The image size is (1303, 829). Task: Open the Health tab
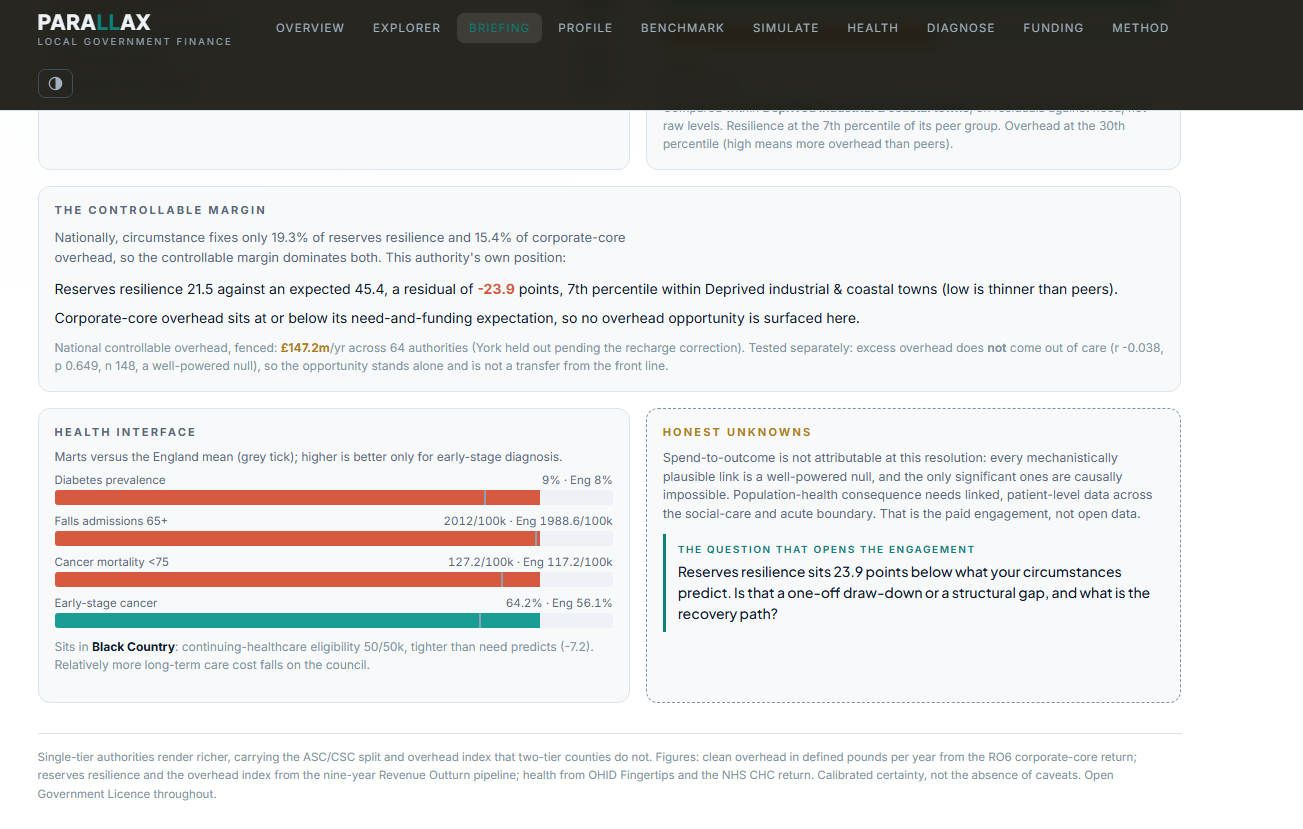click(x=872, y=28)
